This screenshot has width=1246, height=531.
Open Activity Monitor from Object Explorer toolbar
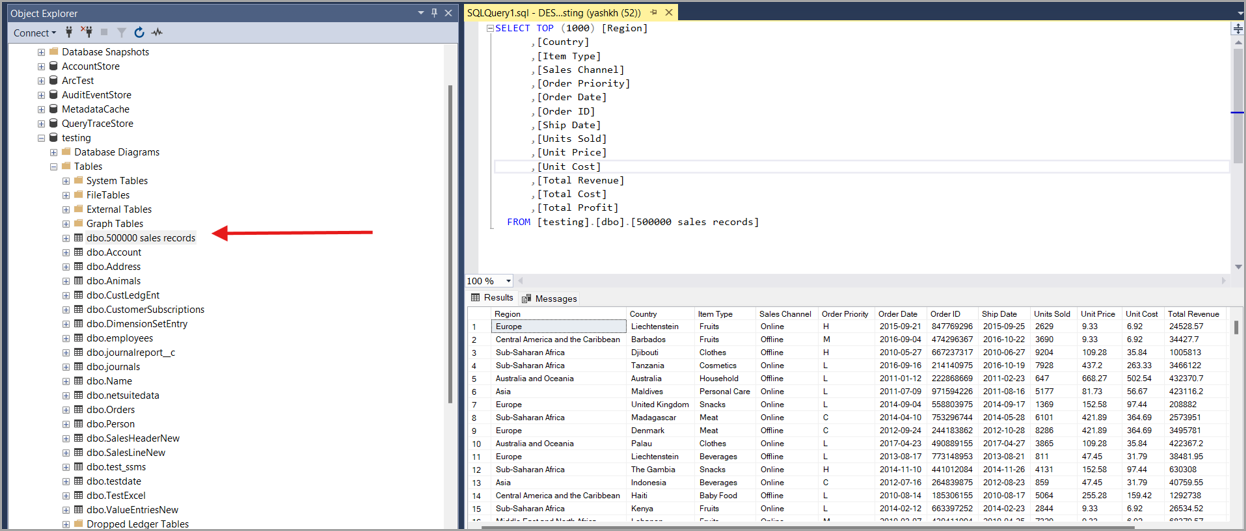click(x=157, y=33)
